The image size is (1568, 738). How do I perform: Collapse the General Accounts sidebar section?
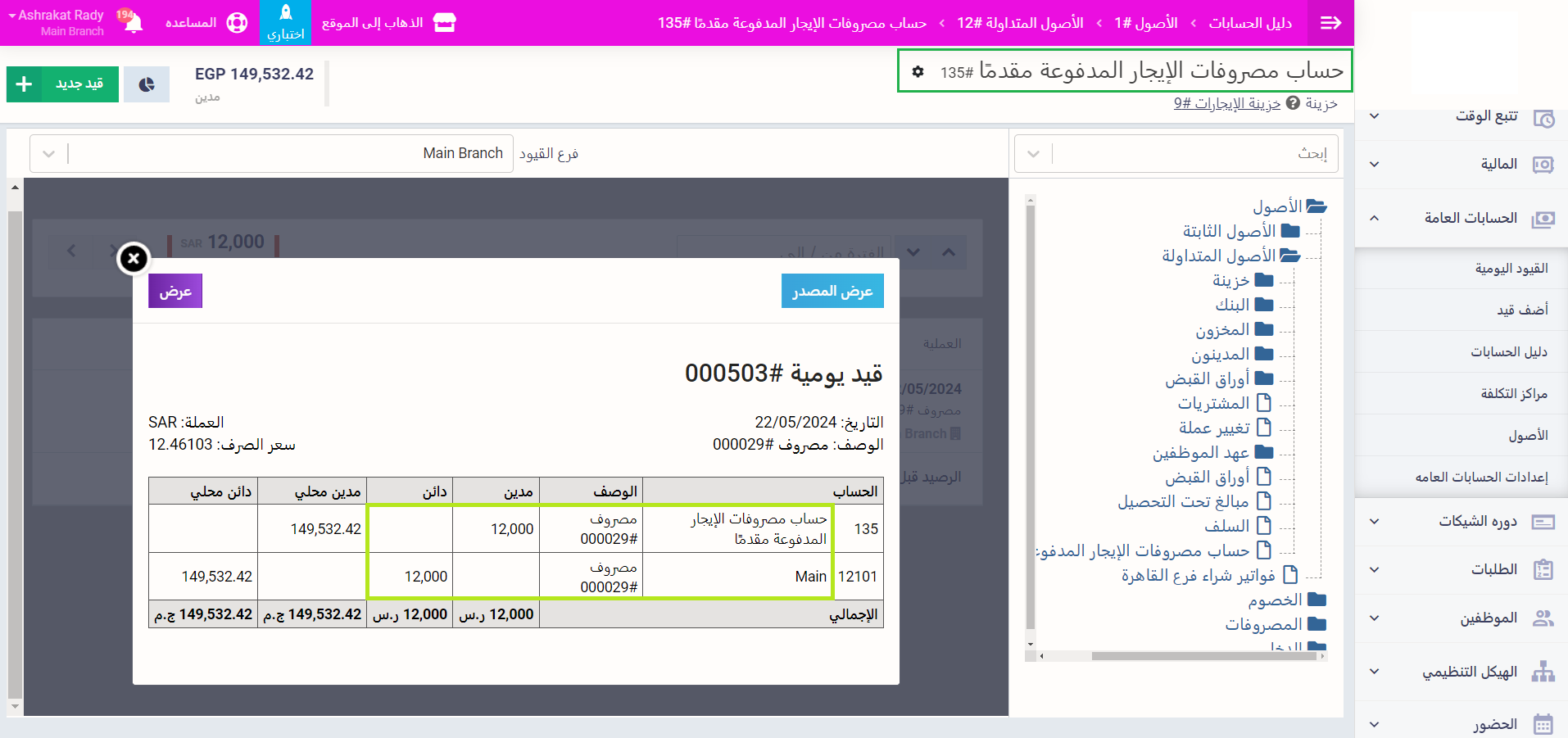[x=1375, y=218]
